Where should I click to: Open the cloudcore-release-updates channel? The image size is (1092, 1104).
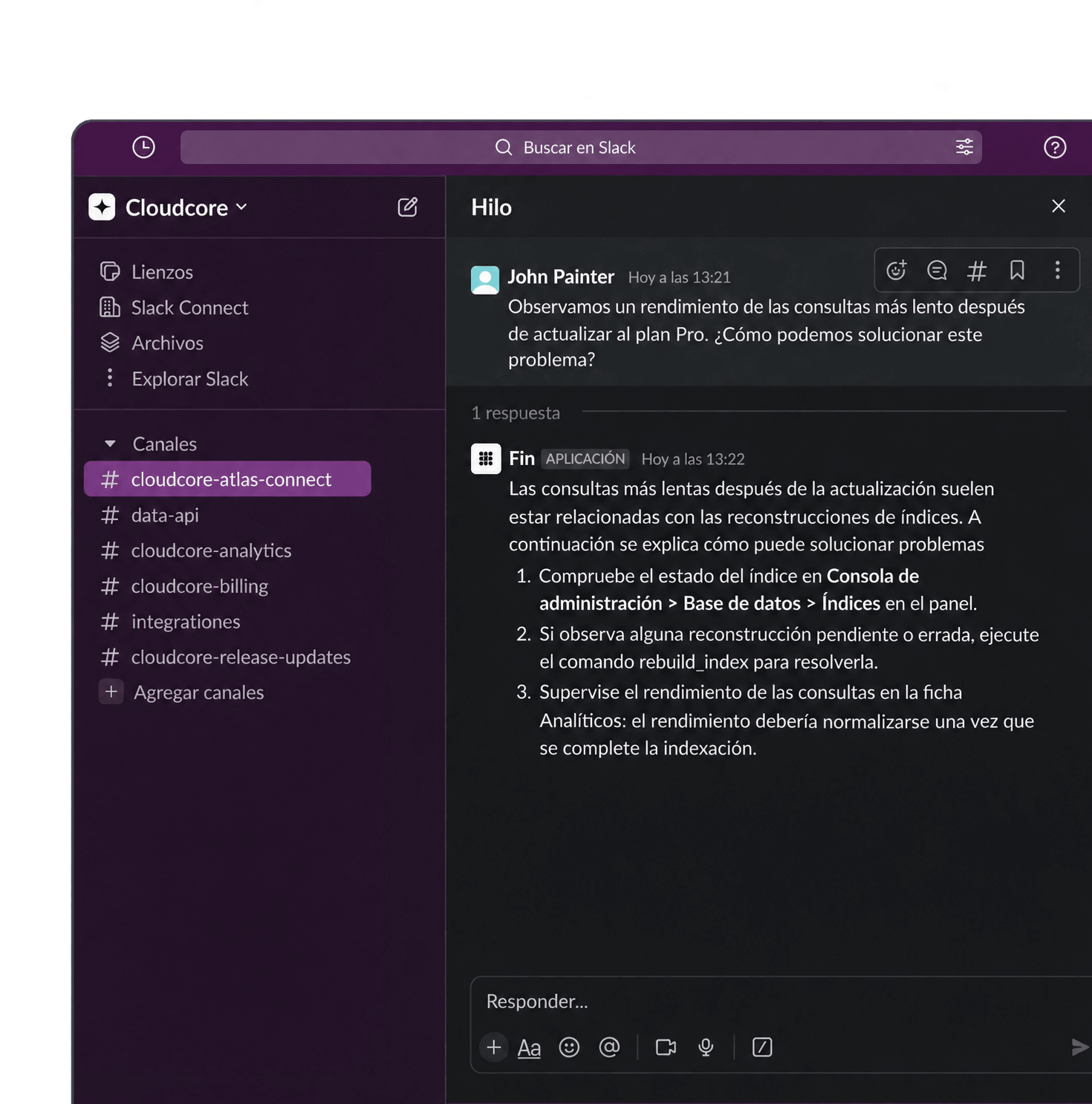click(x=226, y=657)
